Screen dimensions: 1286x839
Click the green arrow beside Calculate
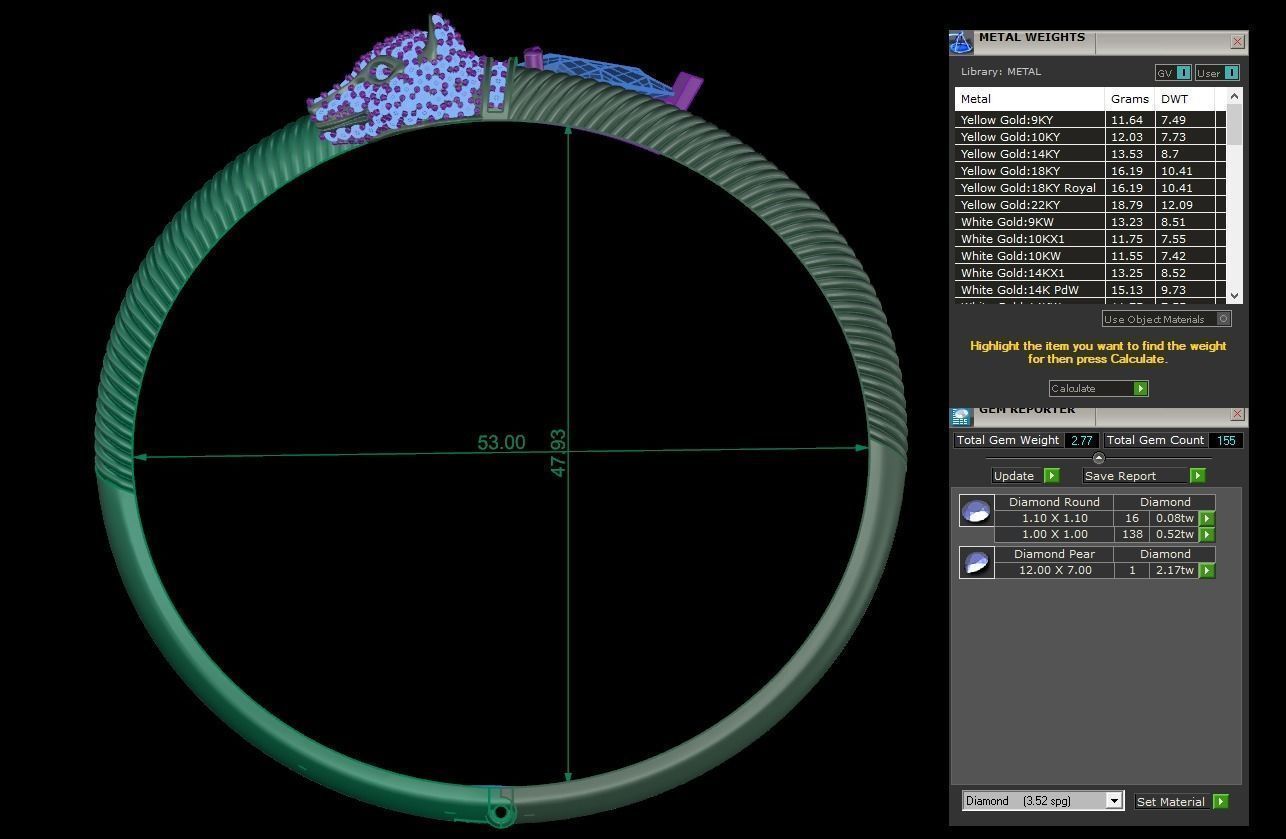pyautogui.click(x=1140, y=388)
